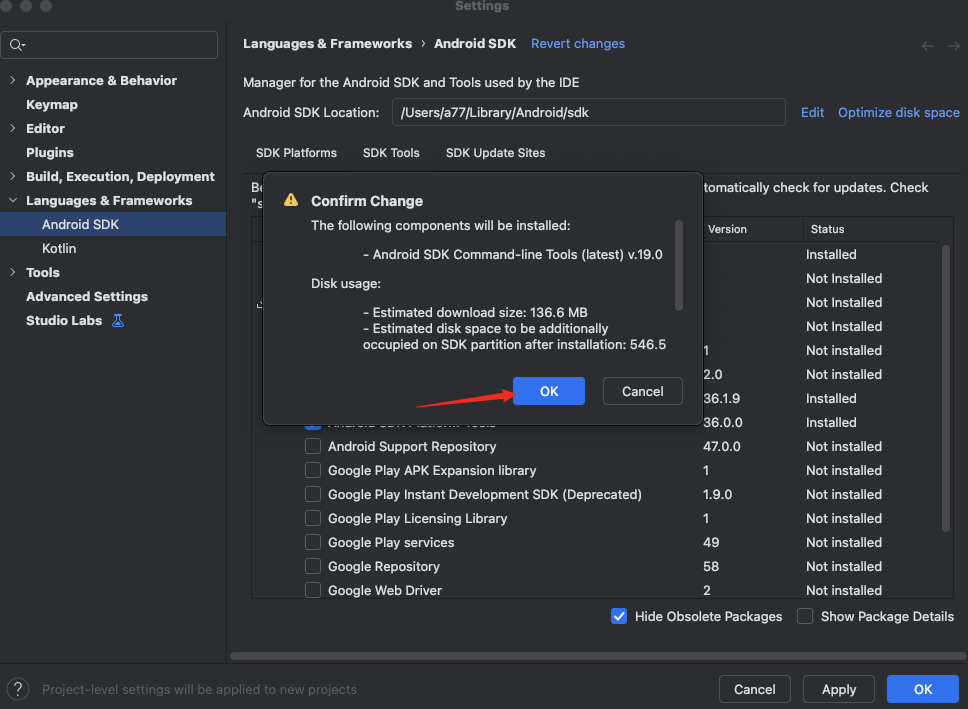The width and height of the screenshot is (968, 709).
Task: Open Studio Labs settings
Action: 64,321
